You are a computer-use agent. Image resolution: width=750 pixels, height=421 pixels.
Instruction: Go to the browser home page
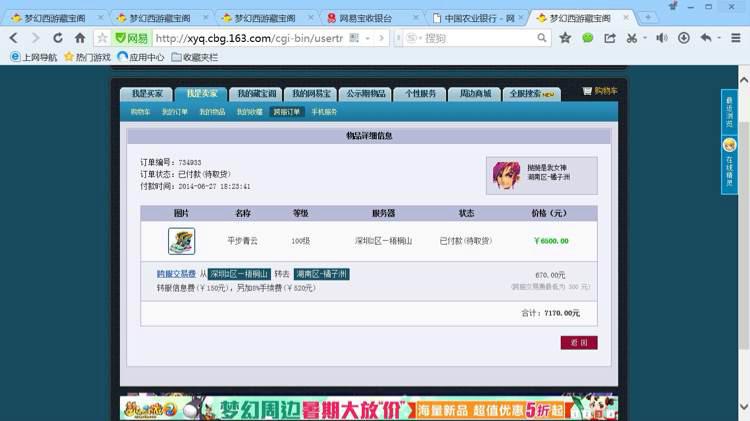[x=79, y=38]
